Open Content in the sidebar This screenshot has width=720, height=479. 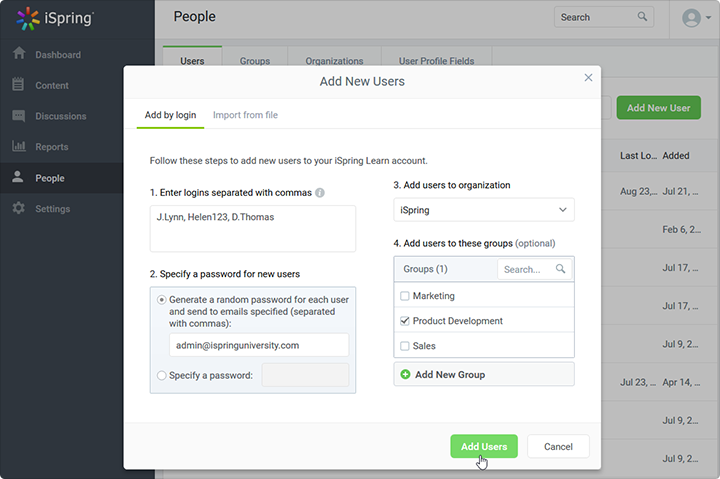[x=52, y=85]
